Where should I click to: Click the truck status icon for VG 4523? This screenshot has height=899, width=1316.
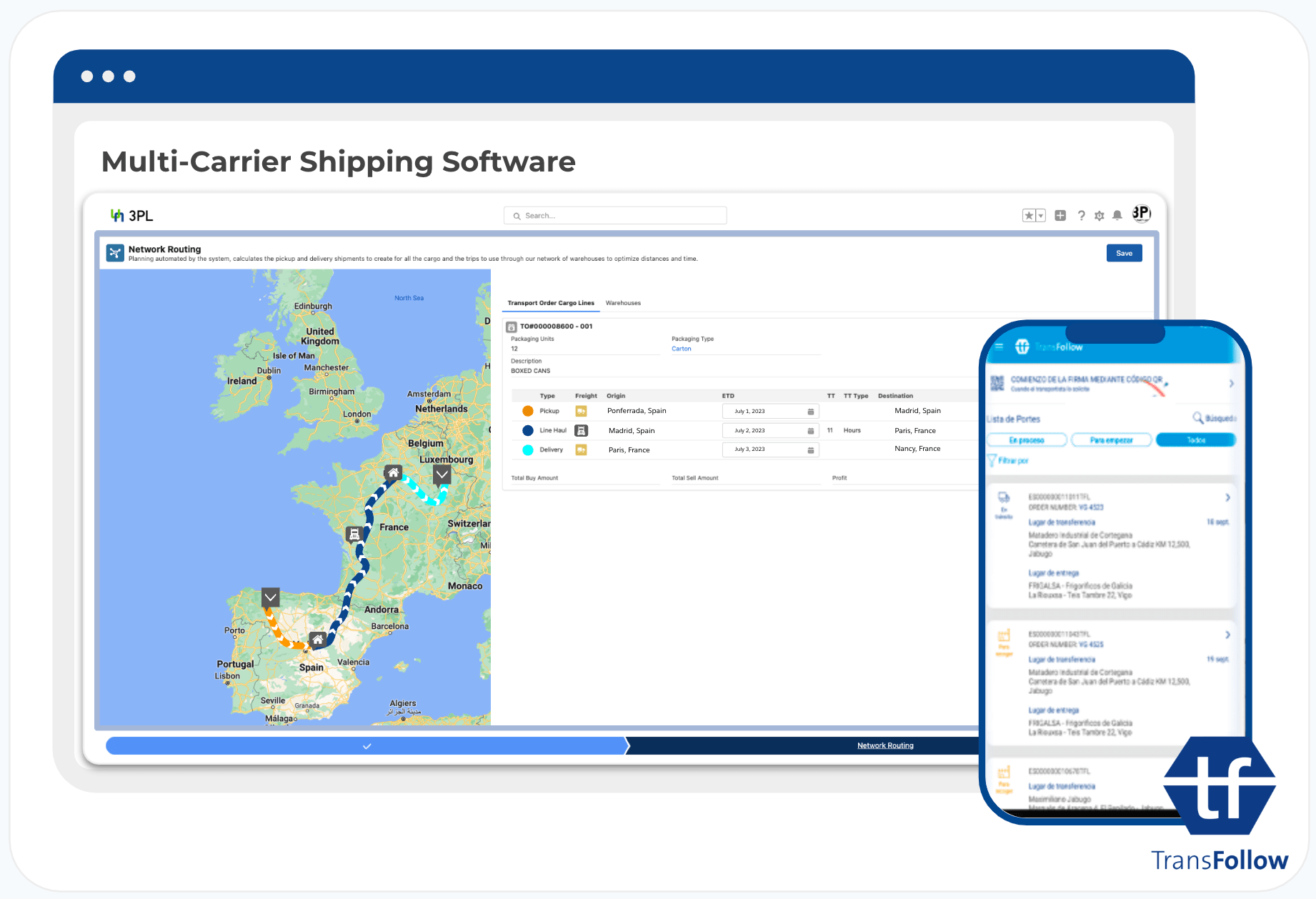1004,497
